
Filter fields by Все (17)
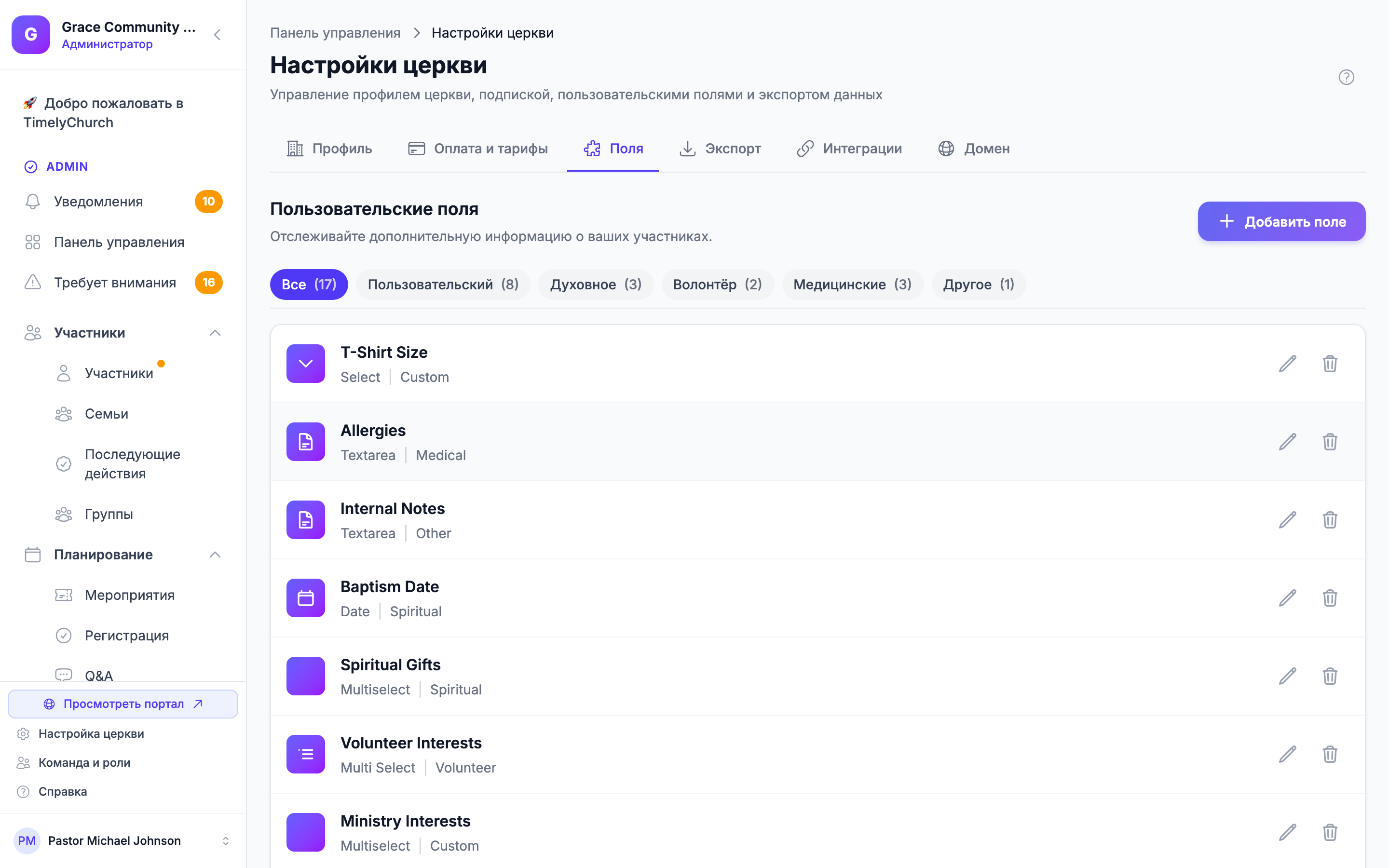[309, 284]
